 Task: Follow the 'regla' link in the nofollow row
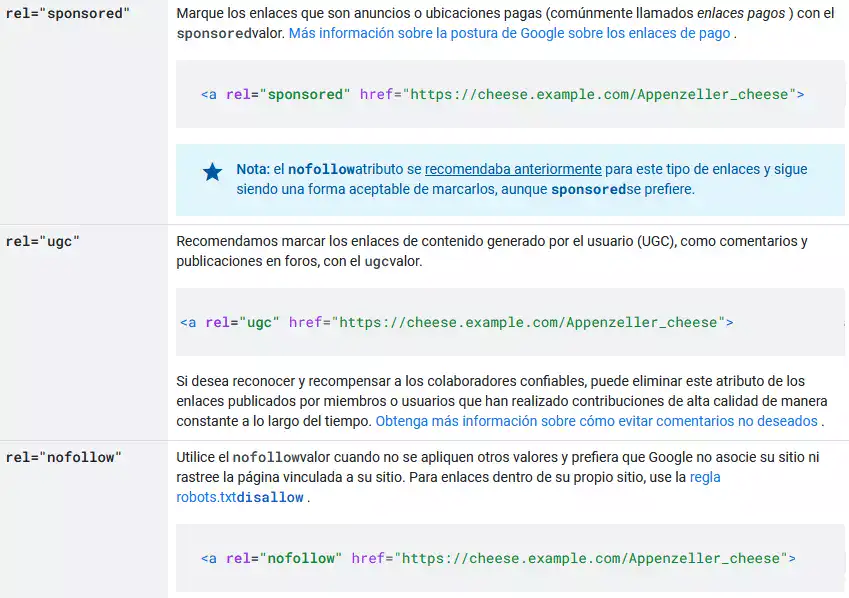pos(704,477)
